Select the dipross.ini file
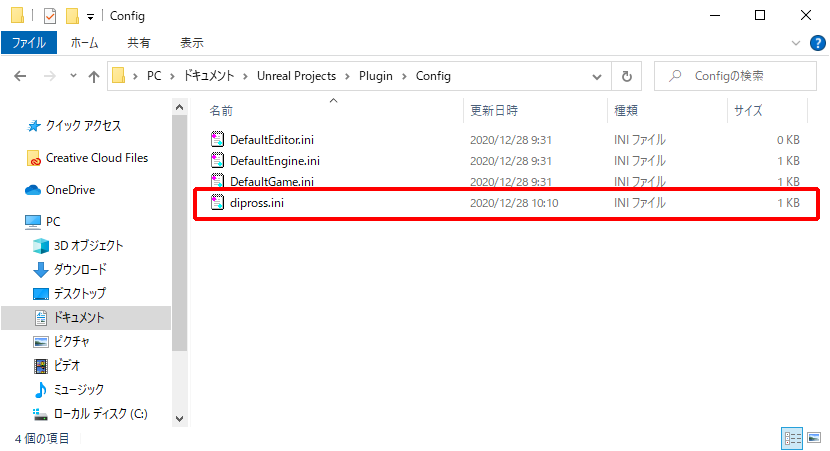830x451 pixels. (x=257, y=203)
